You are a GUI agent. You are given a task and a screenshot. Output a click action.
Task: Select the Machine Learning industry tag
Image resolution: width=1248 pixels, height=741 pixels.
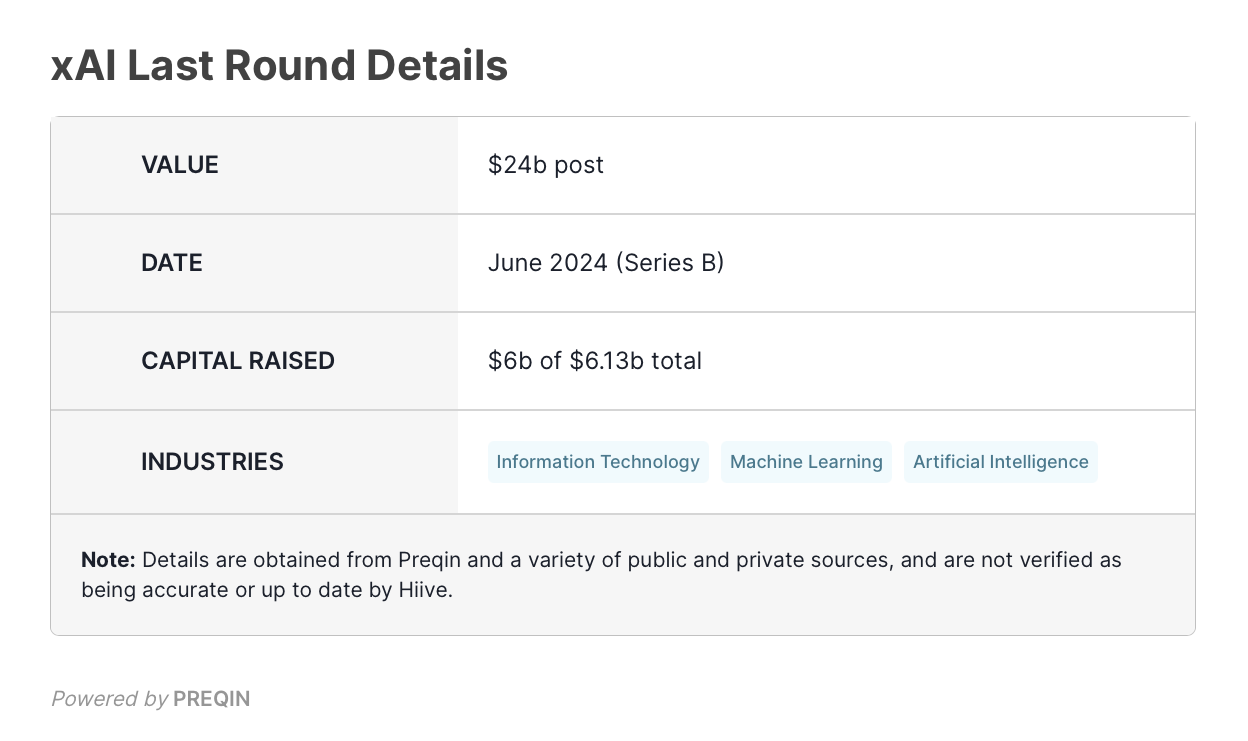[806, 462]
